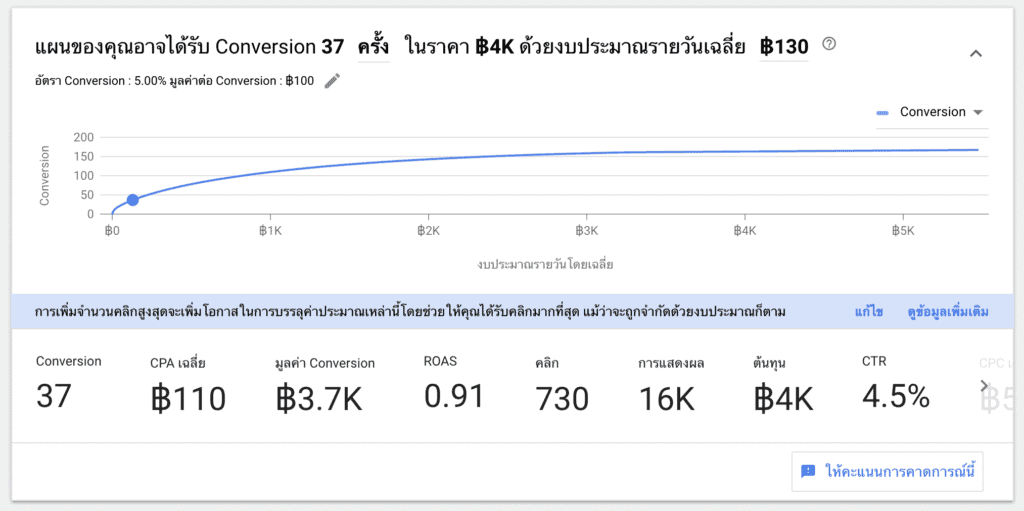Image resolution: width=1024 pixels, height=511 pixels.
Task: Click the ฿3K x-axis chart label
Action: click(586, 231)
